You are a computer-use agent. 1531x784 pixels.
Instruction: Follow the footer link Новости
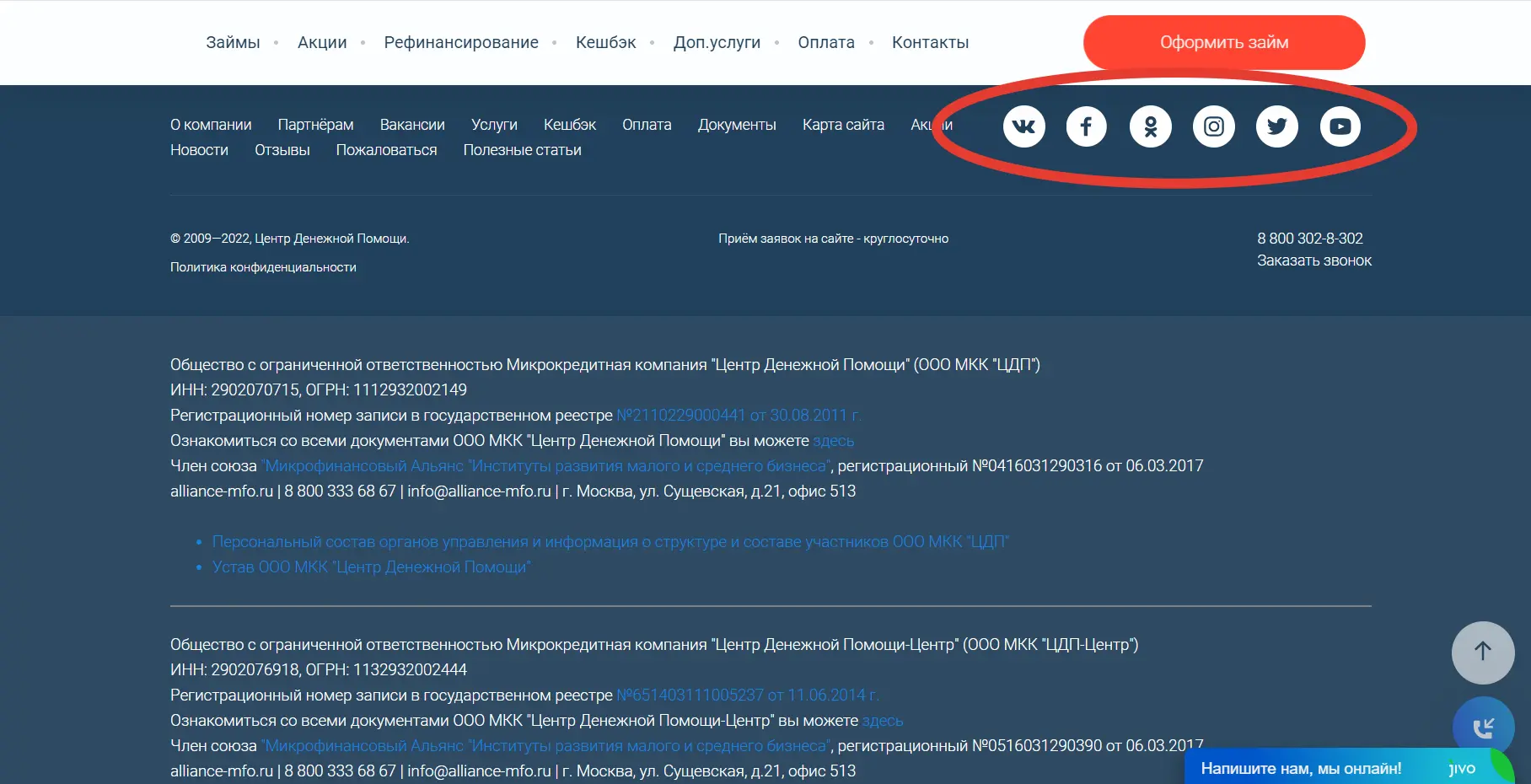(x=199, y=150)
